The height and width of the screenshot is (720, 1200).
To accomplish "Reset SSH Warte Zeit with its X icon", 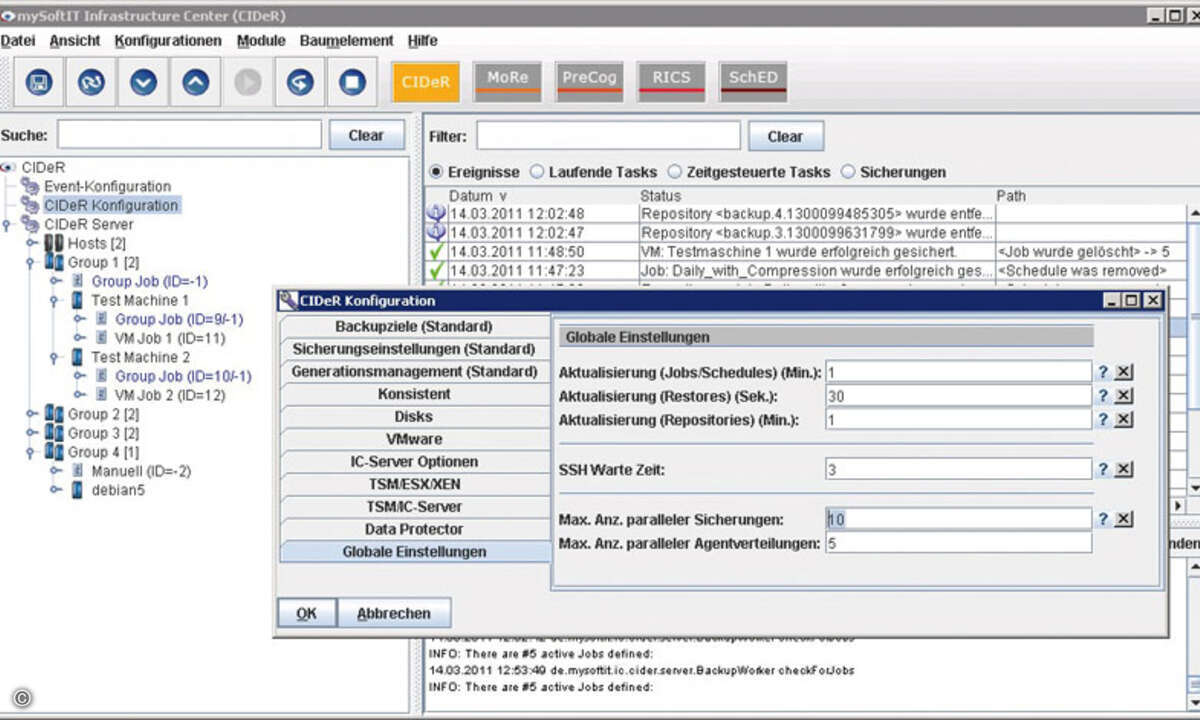I will coord(1124,469).
